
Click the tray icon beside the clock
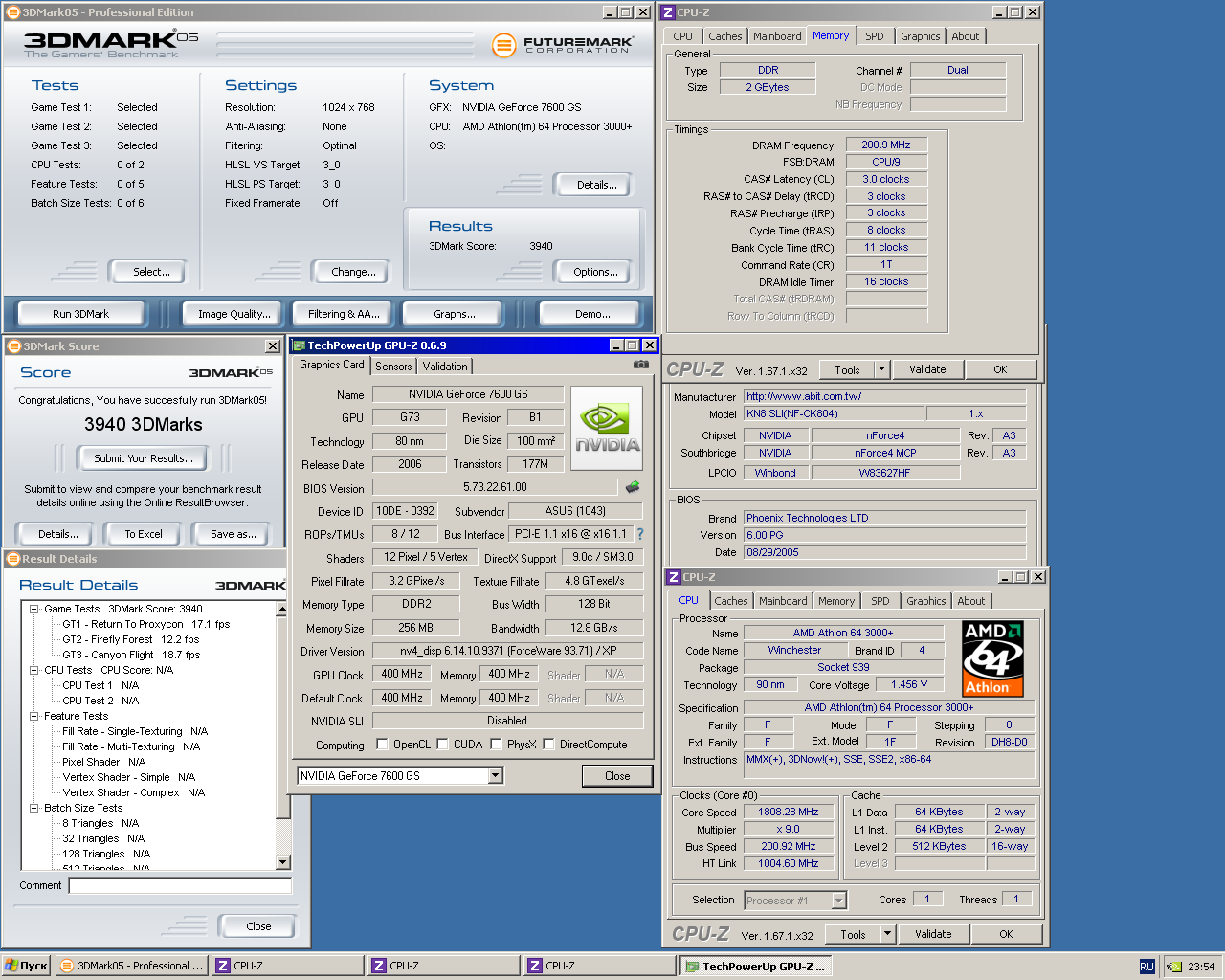[x=1173, y=967]
